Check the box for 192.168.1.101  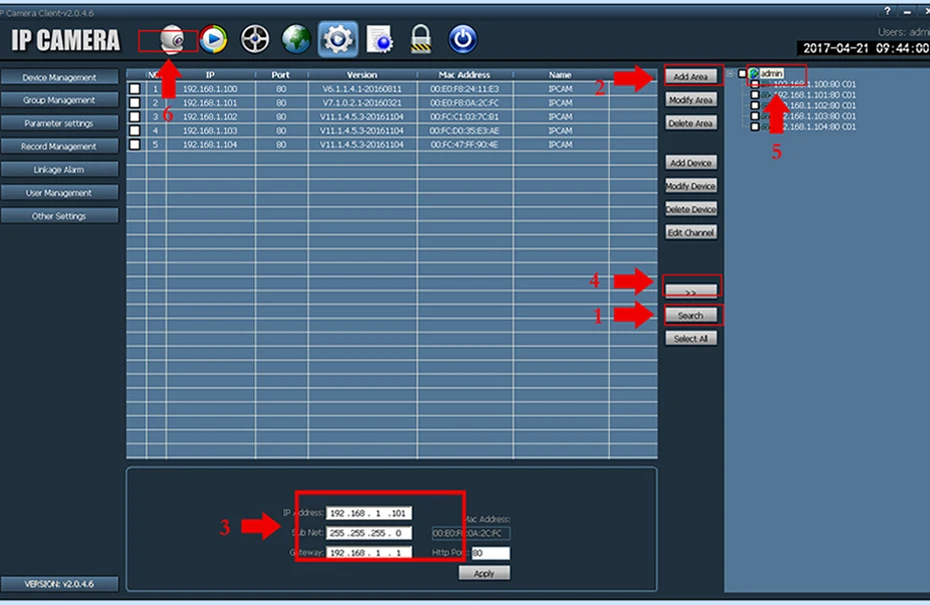135,103
